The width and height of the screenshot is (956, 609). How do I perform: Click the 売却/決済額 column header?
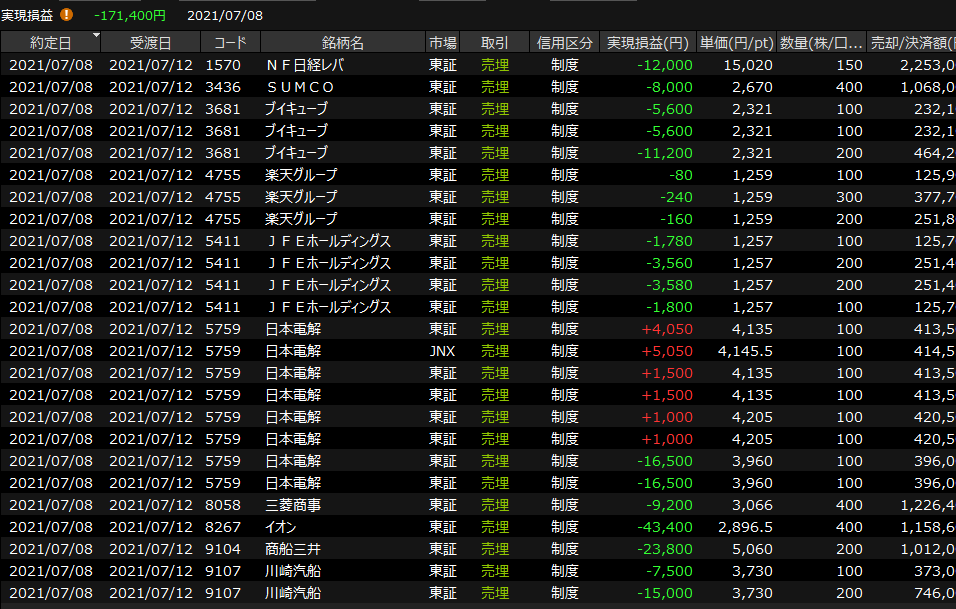pos(912,43)
